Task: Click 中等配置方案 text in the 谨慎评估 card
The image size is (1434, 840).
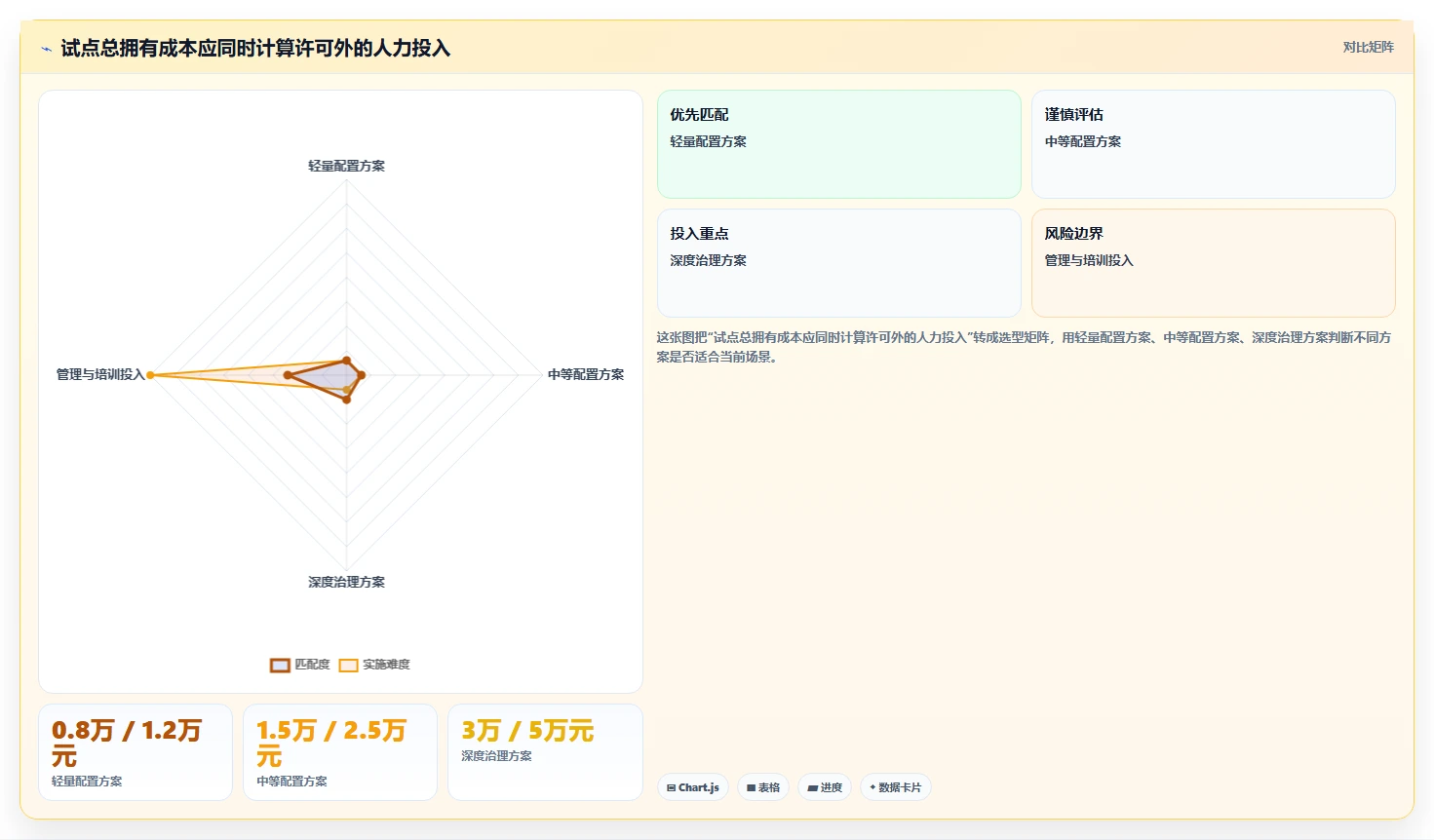Action: [1082, 141]
